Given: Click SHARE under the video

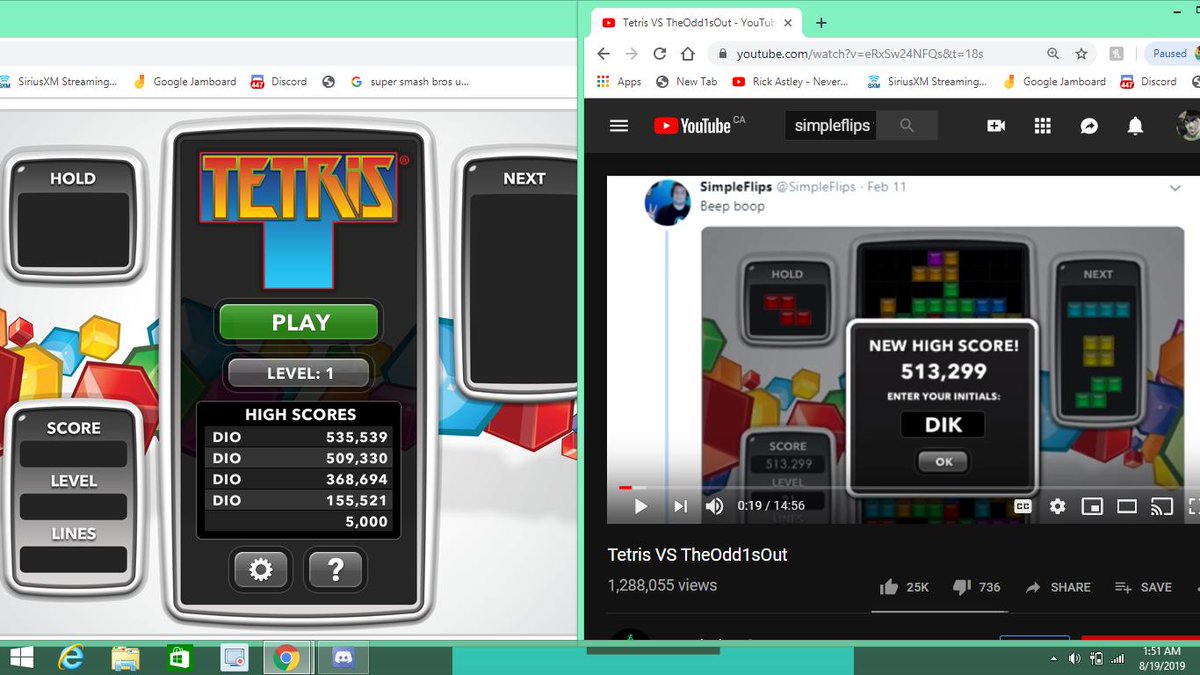Looking at the screenshot, I should (1058, 587).
